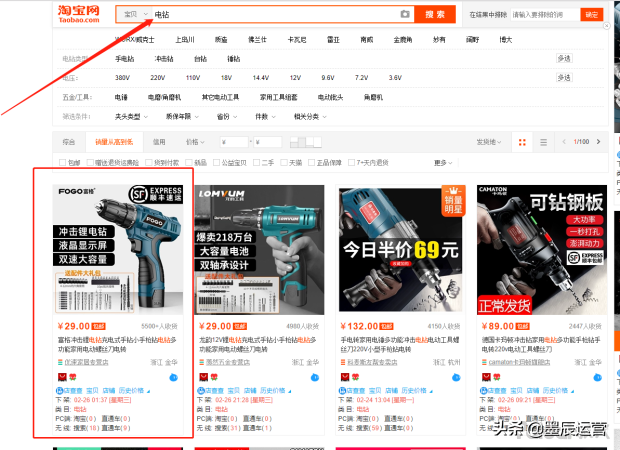Select 家用工具组套 category
The image size is (620, 450).
click(278, 97)
